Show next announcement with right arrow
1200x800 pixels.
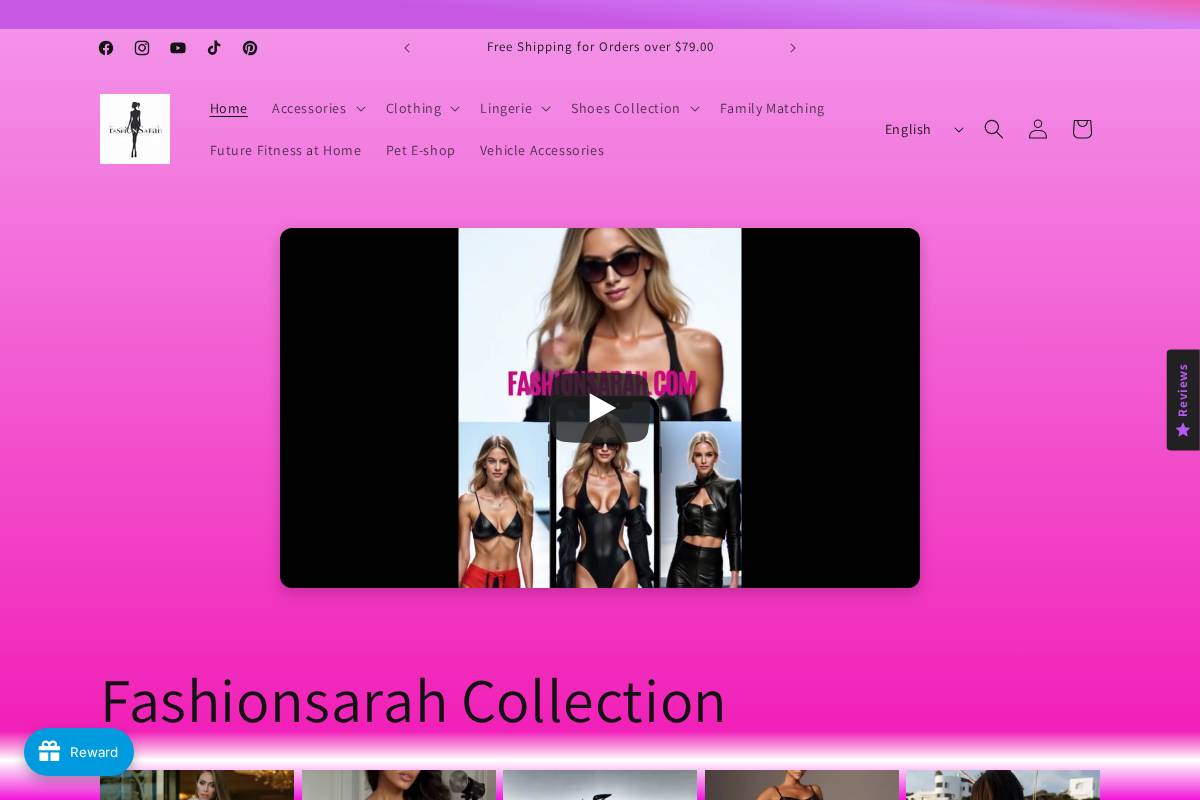click(x=793, y=48)
